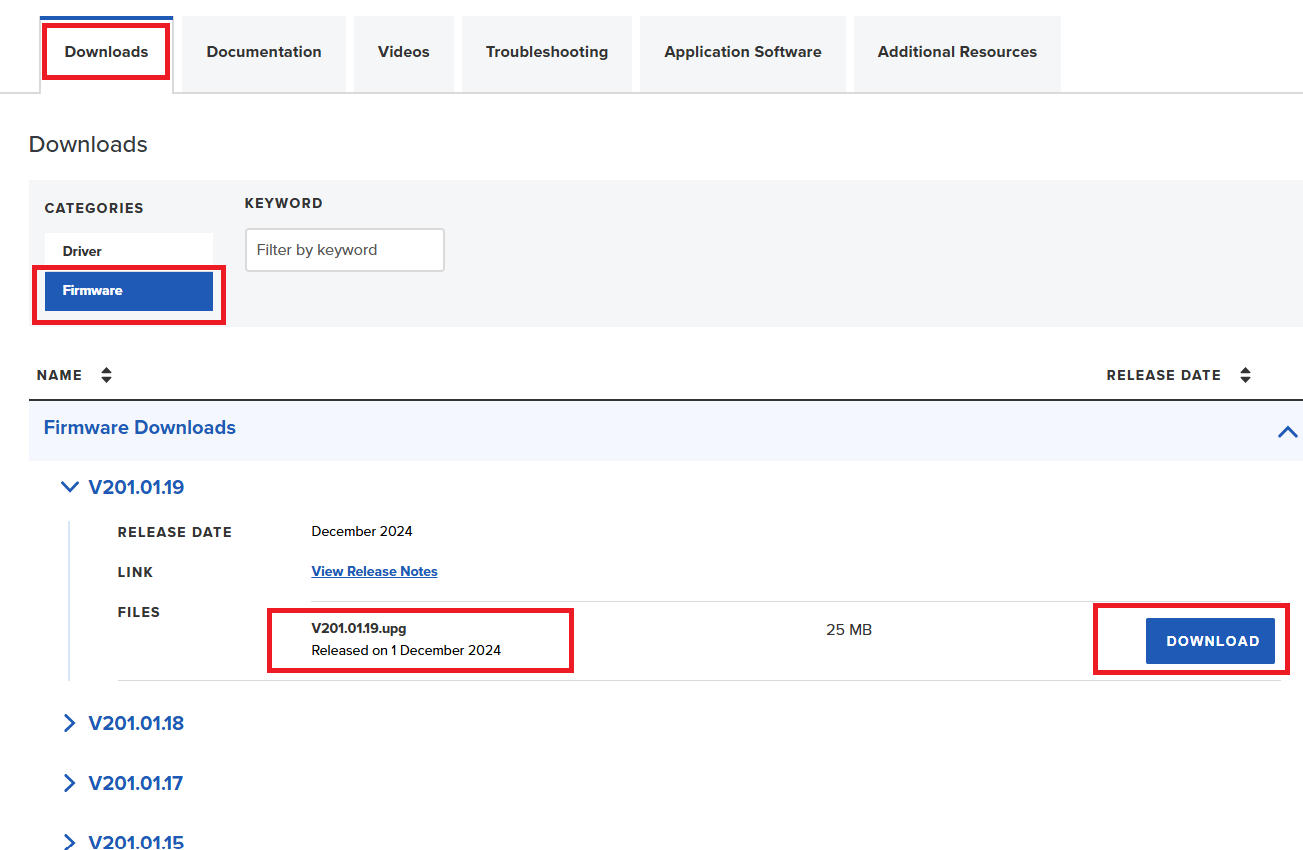This screenshot has height=850, width=1303.
Task: Open the Videos tab
Action: [404, 52]
